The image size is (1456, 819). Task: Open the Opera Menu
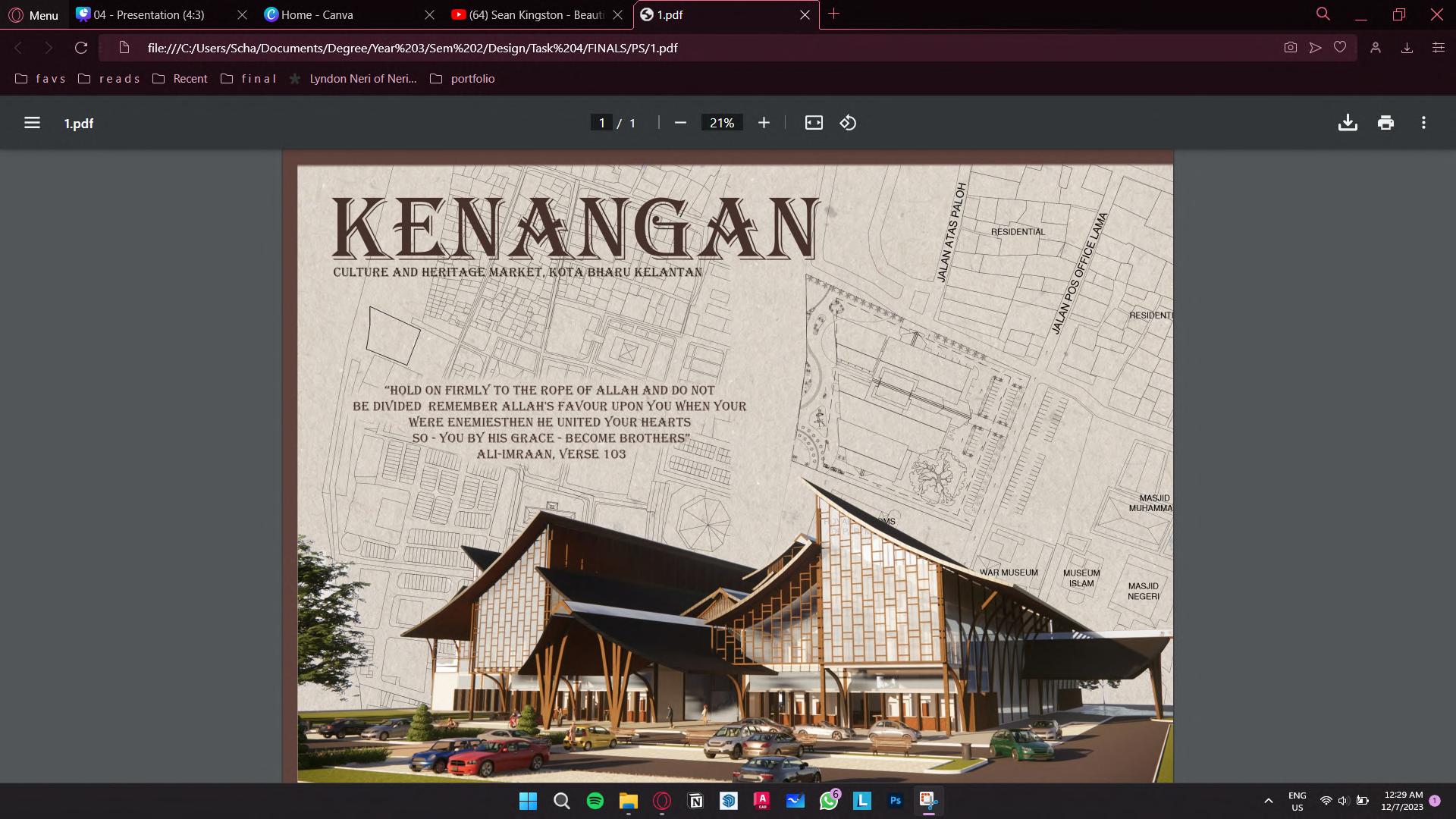click(x=33, y=14)
